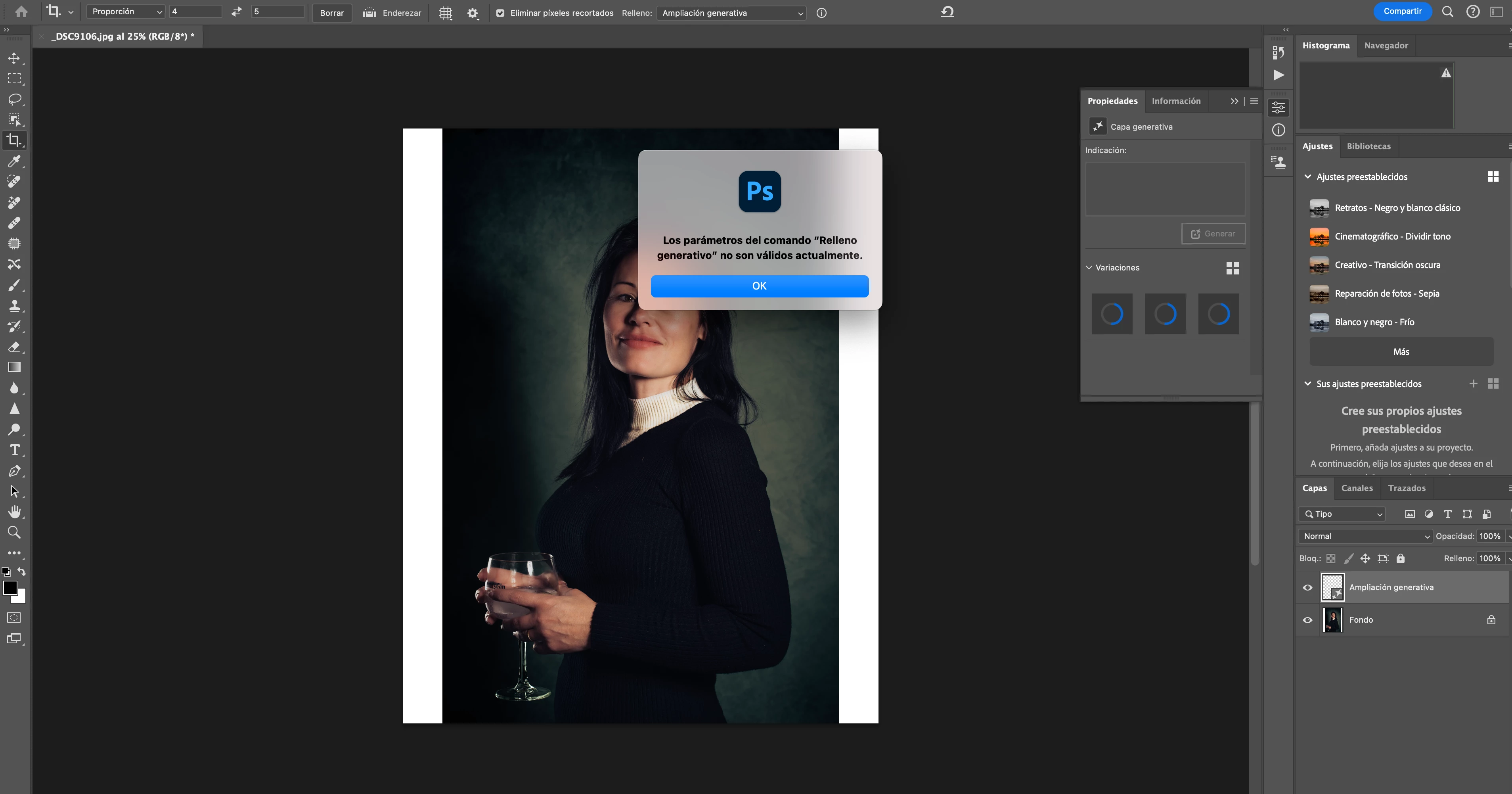The width and height of the screenshot is (1512, 794).
Task: Open the Navegador tab
Action: 1386,45
